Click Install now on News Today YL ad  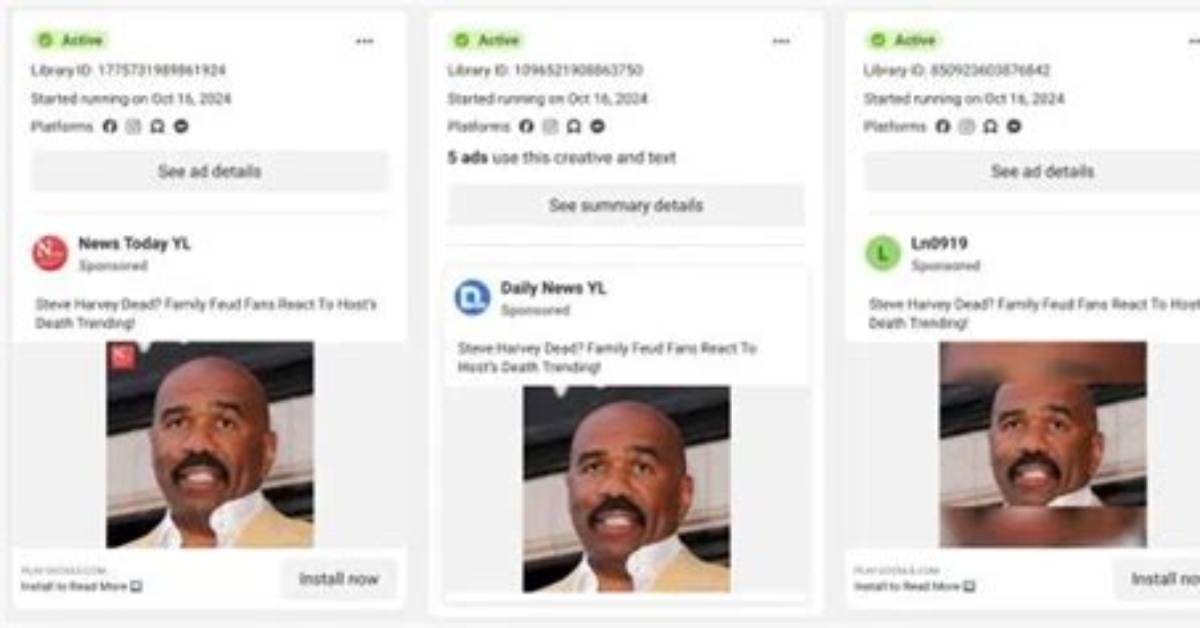click(x=339, y=579)
